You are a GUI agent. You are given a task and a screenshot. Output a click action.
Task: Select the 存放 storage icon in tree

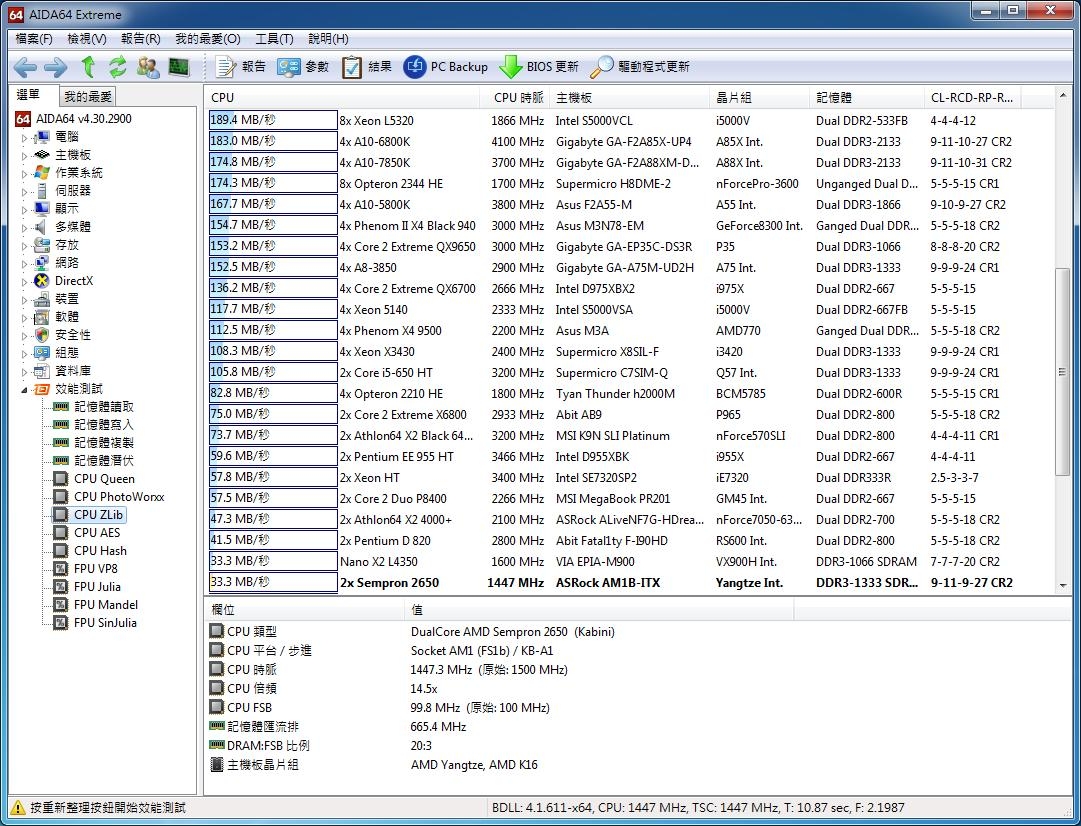coord(42,245)
